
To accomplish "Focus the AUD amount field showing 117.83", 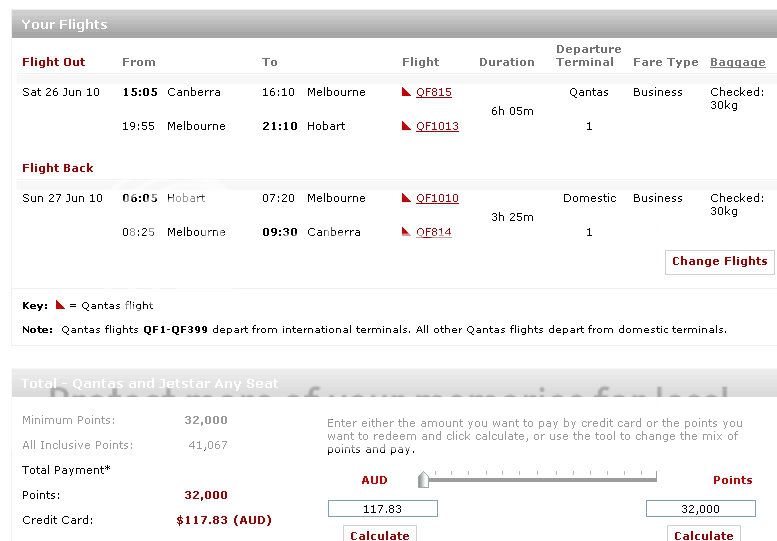I will [x=382, y=509].
